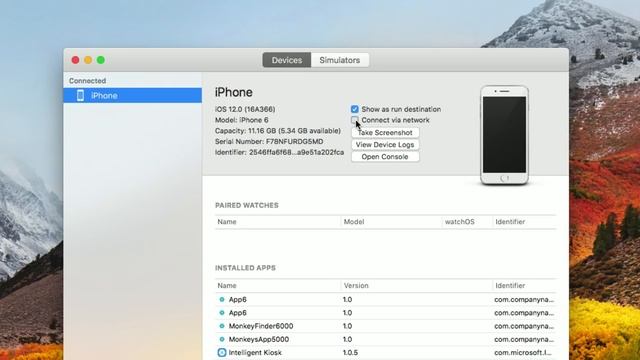Select the MonkeyFinder6000 app row
The height and width of the screenshot is (360, 640).
coord(385,326)
